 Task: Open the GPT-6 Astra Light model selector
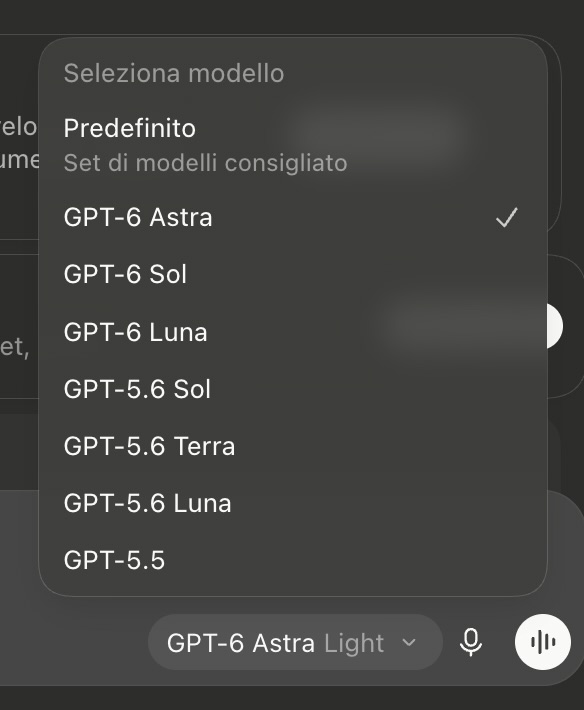pyautogui.click(x=295, y=642)
